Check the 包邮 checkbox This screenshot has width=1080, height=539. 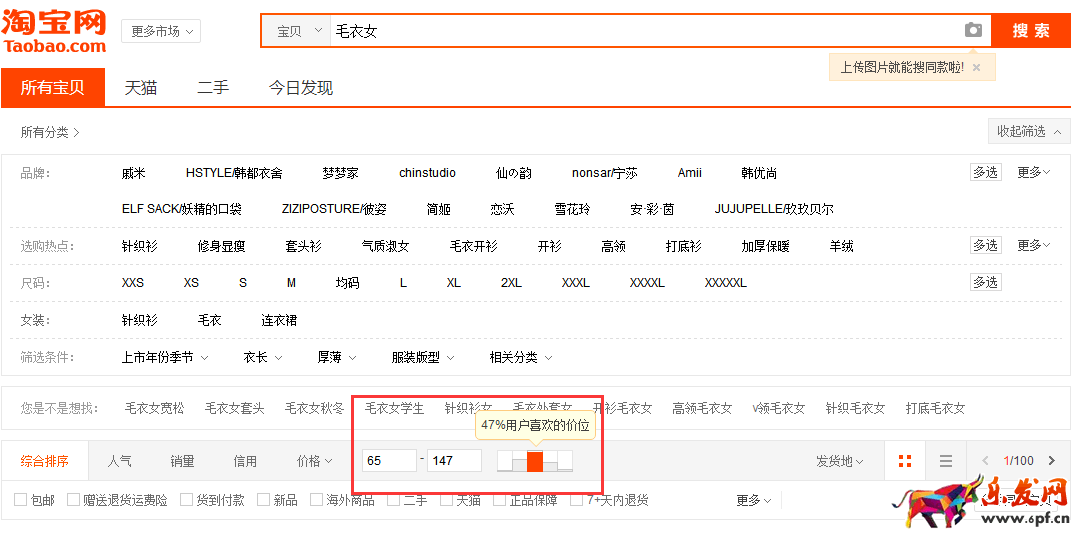pos(20,500)
